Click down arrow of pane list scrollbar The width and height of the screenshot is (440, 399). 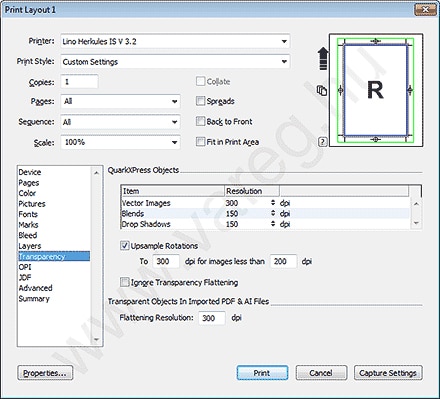[x=96, y=340]
